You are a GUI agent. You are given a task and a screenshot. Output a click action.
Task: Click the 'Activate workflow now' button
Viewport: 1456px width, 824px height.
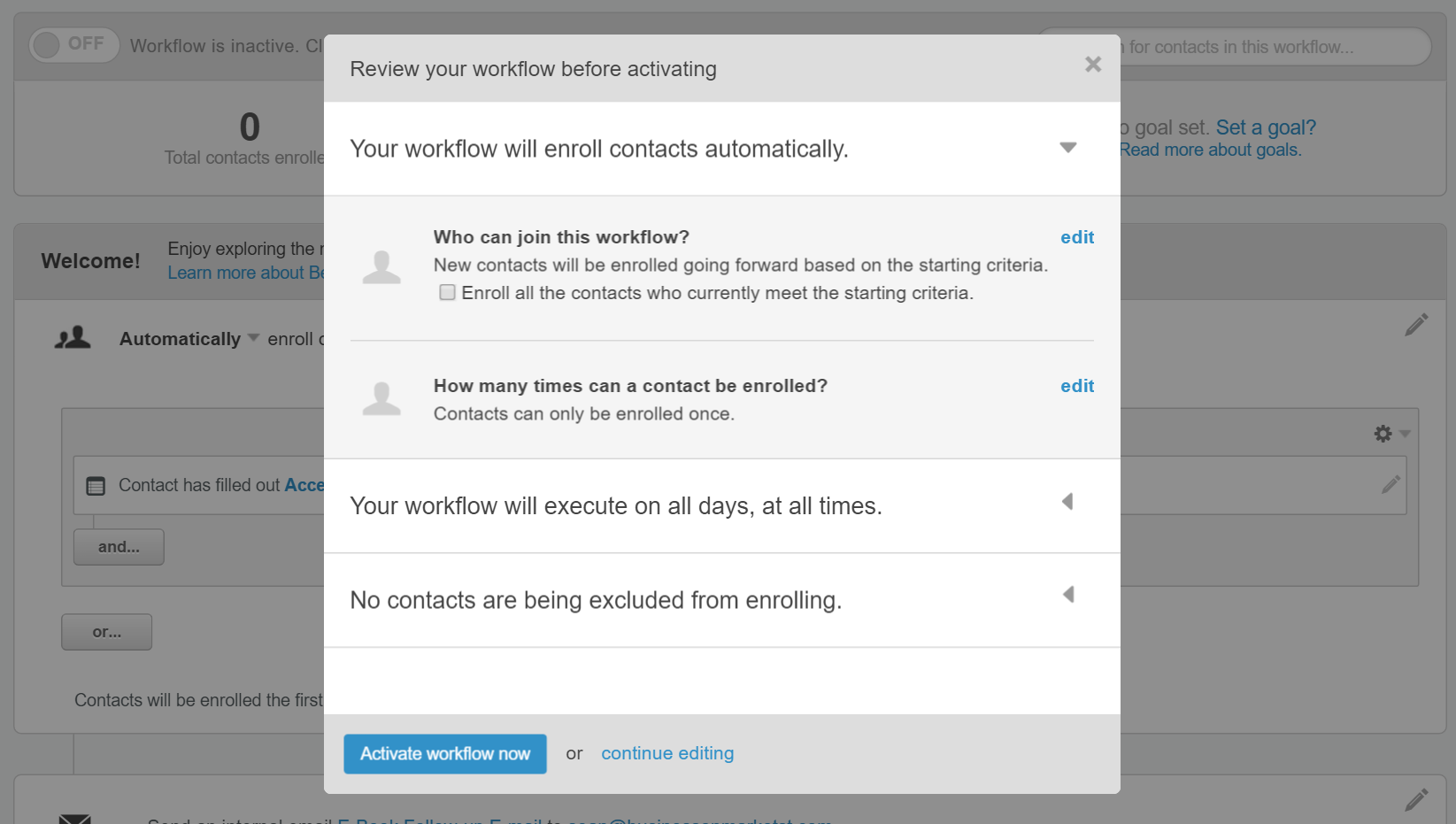pos(444,753)
